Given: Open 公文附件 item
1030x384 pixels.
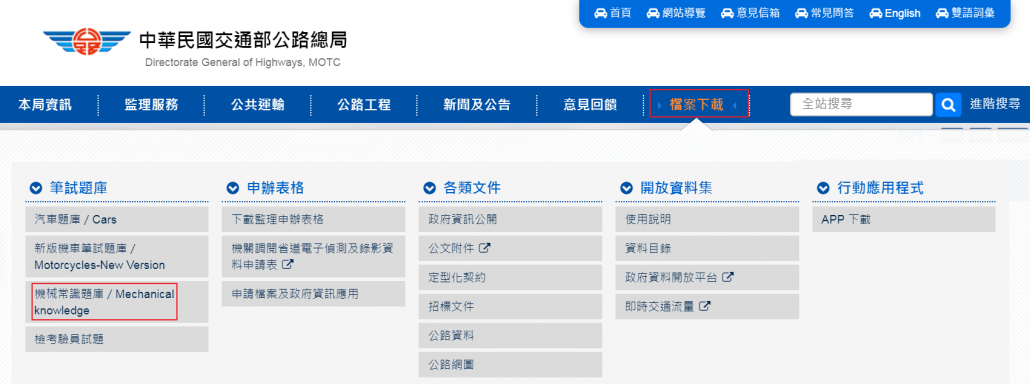Looking at the screenshot, I should (x=510, y=248).
